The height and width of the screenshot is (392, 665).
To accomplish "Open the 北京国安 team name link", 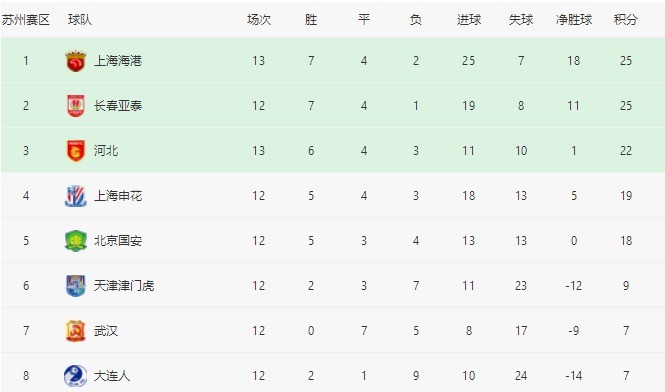I will point(117,241).
